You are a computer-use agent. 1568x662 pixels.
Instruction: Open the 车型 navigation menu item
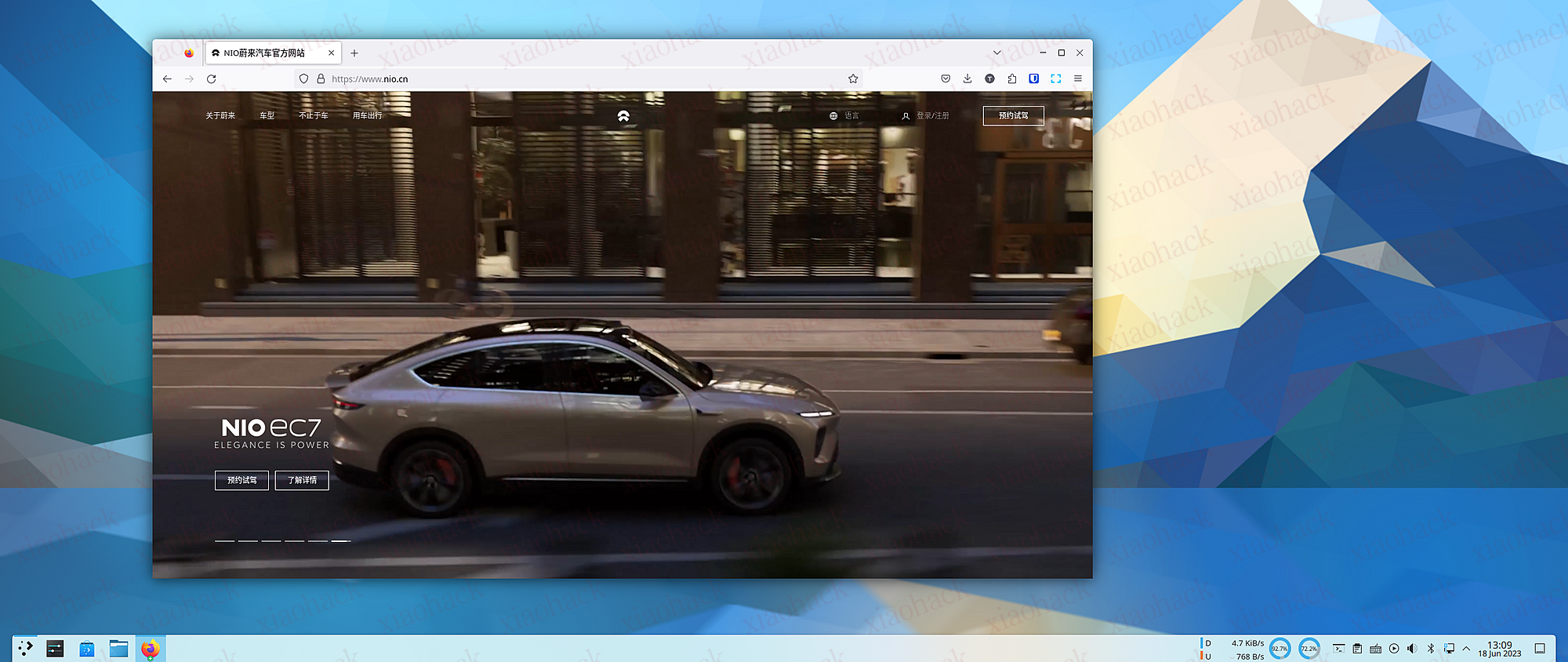(x=267, y=116)
